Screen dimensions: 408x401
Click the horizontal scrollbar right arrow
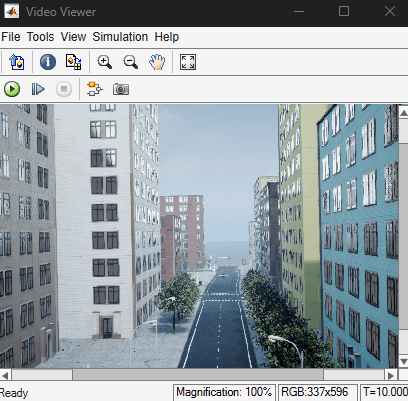391,375
